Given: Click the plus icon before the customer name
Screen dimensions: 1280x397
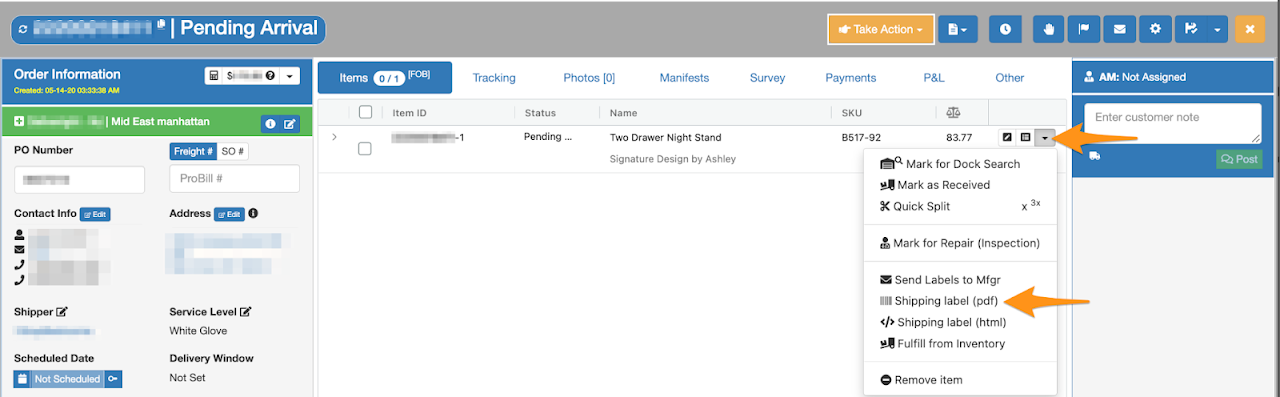Looking at the screenshot, I should coord(19,122).
